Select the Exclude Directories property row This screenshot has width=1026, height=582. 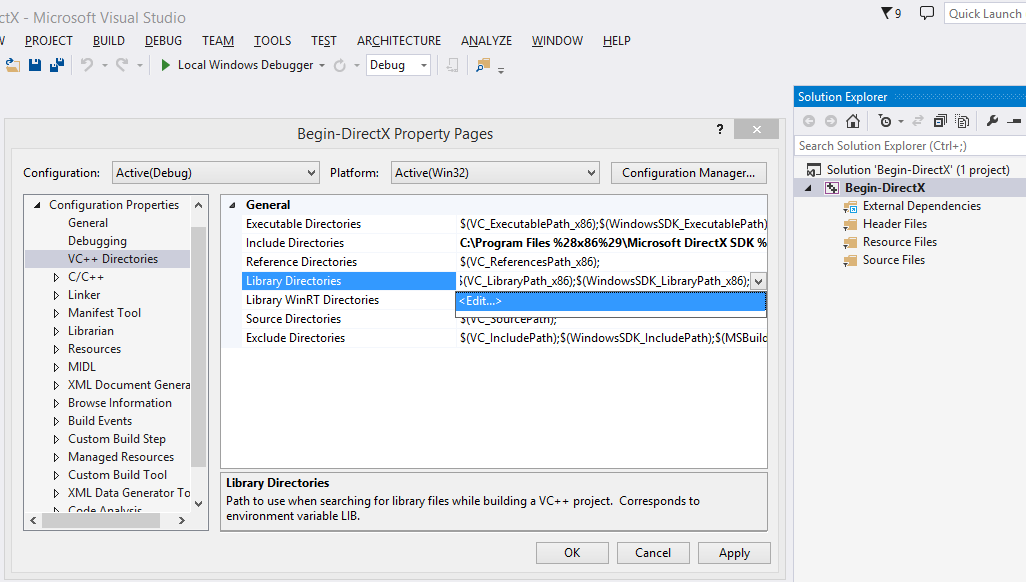point(504,338)
